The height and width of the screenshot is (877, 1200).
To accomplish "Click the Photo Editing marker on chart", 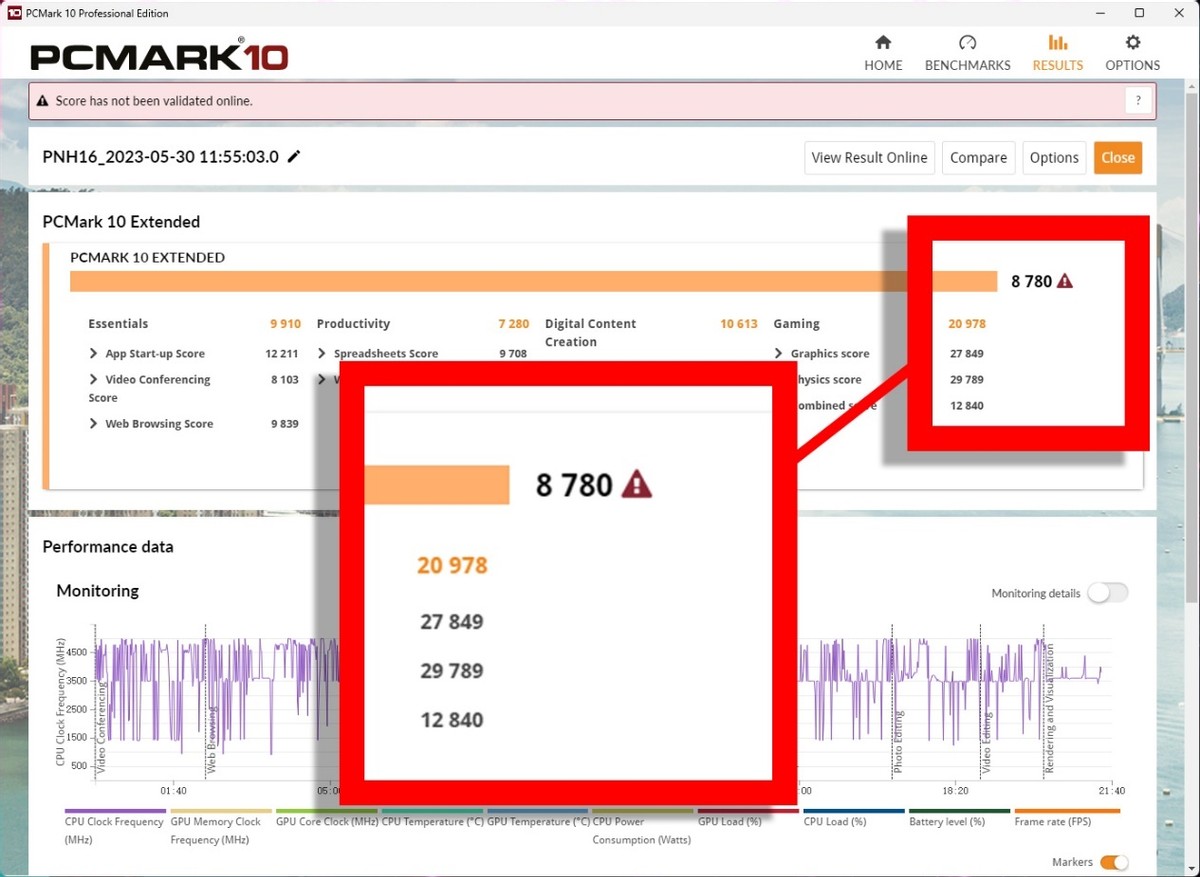I will click(x=898, y=743).
